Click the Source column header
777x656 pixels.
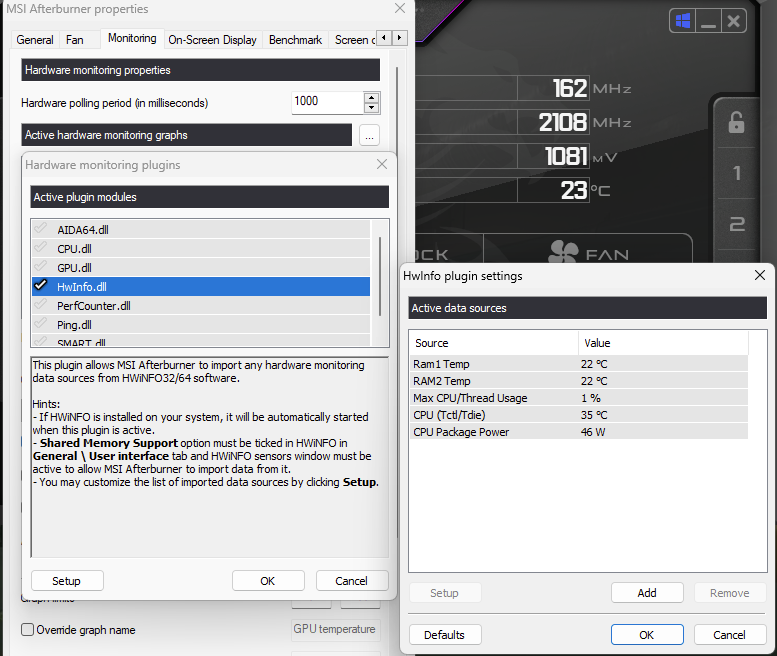pos(494,343)
